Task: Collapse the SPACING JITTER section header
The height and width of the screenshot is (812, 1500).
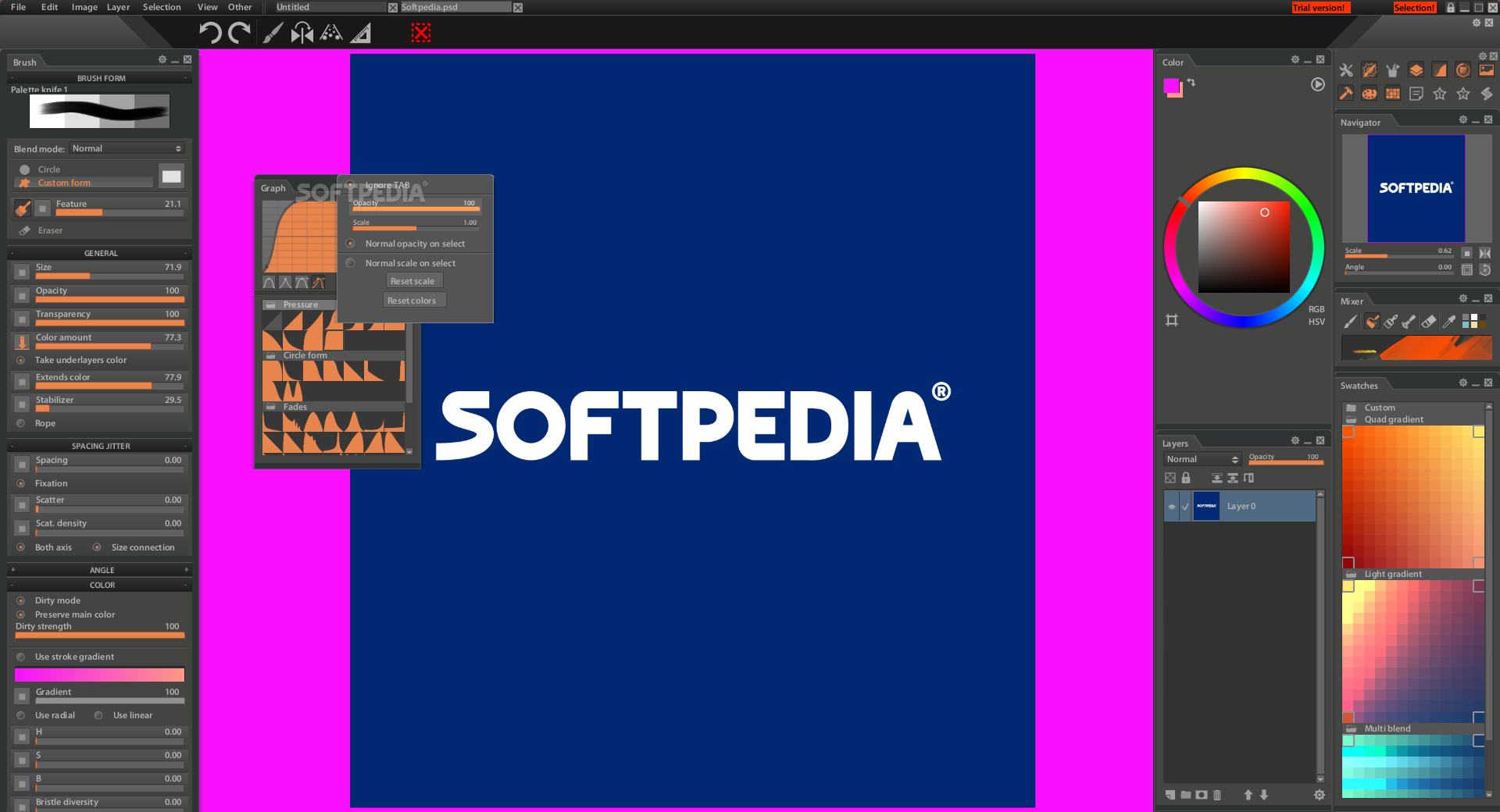Action: coord(100,446)
